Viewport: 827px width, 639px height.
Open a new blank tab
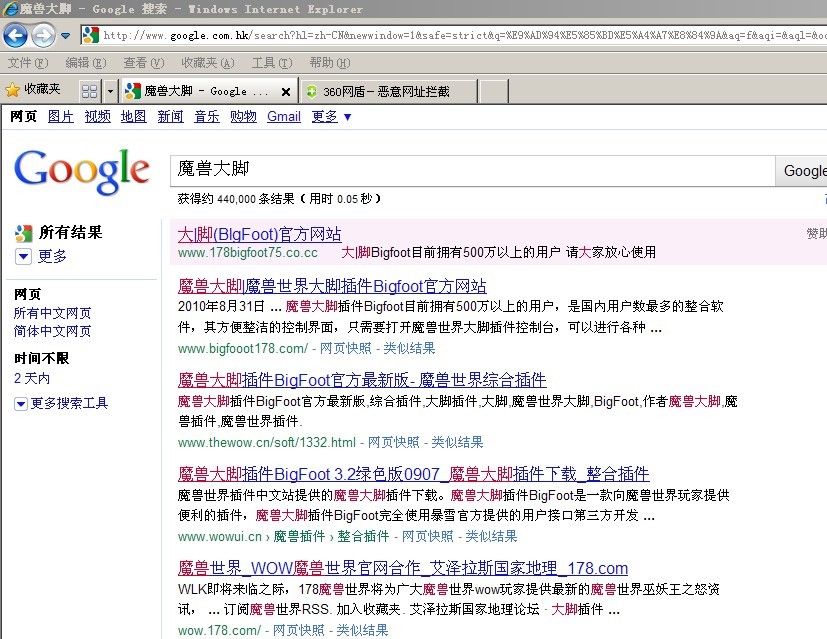tap(494, 91)
